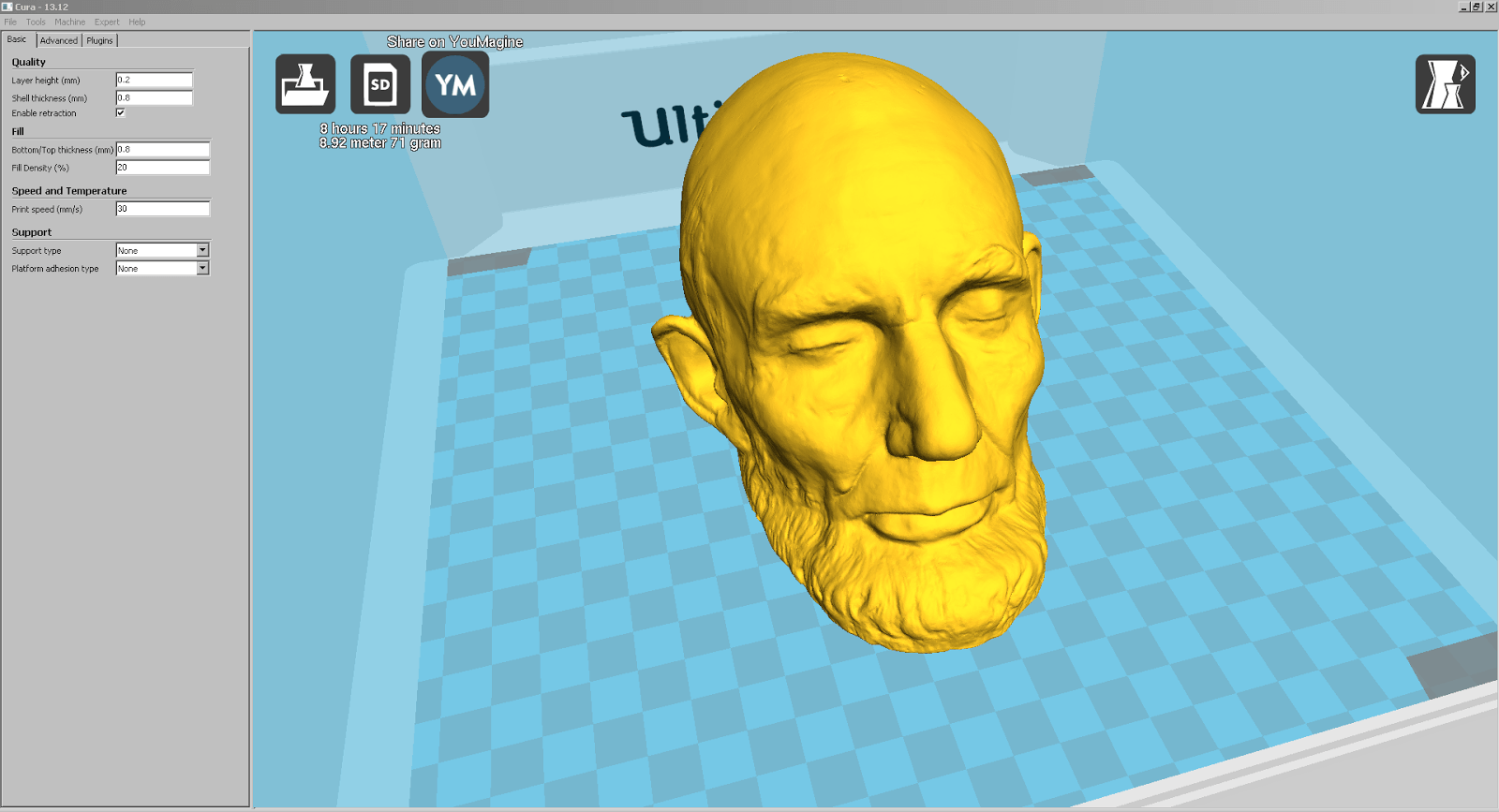Click the 'Enable retraction' label
Viewport: 1499px width, 812px height.
click(44, 113)
